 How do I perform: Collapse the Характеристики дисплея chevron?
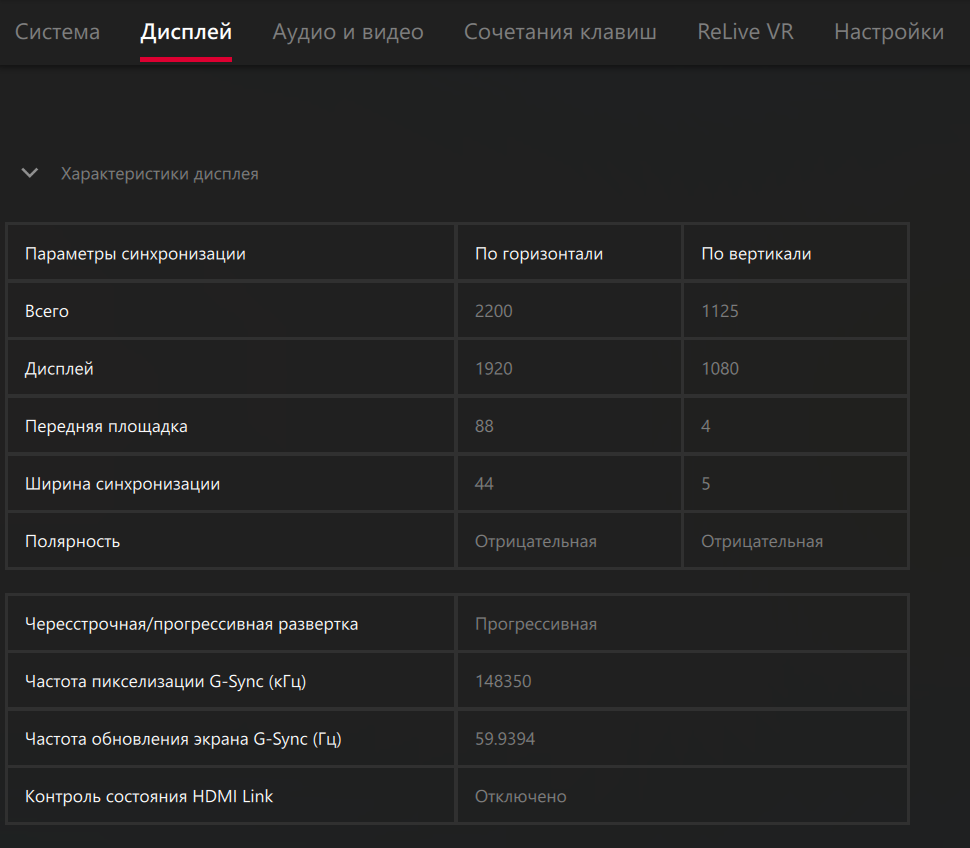(x=30, y=173)
